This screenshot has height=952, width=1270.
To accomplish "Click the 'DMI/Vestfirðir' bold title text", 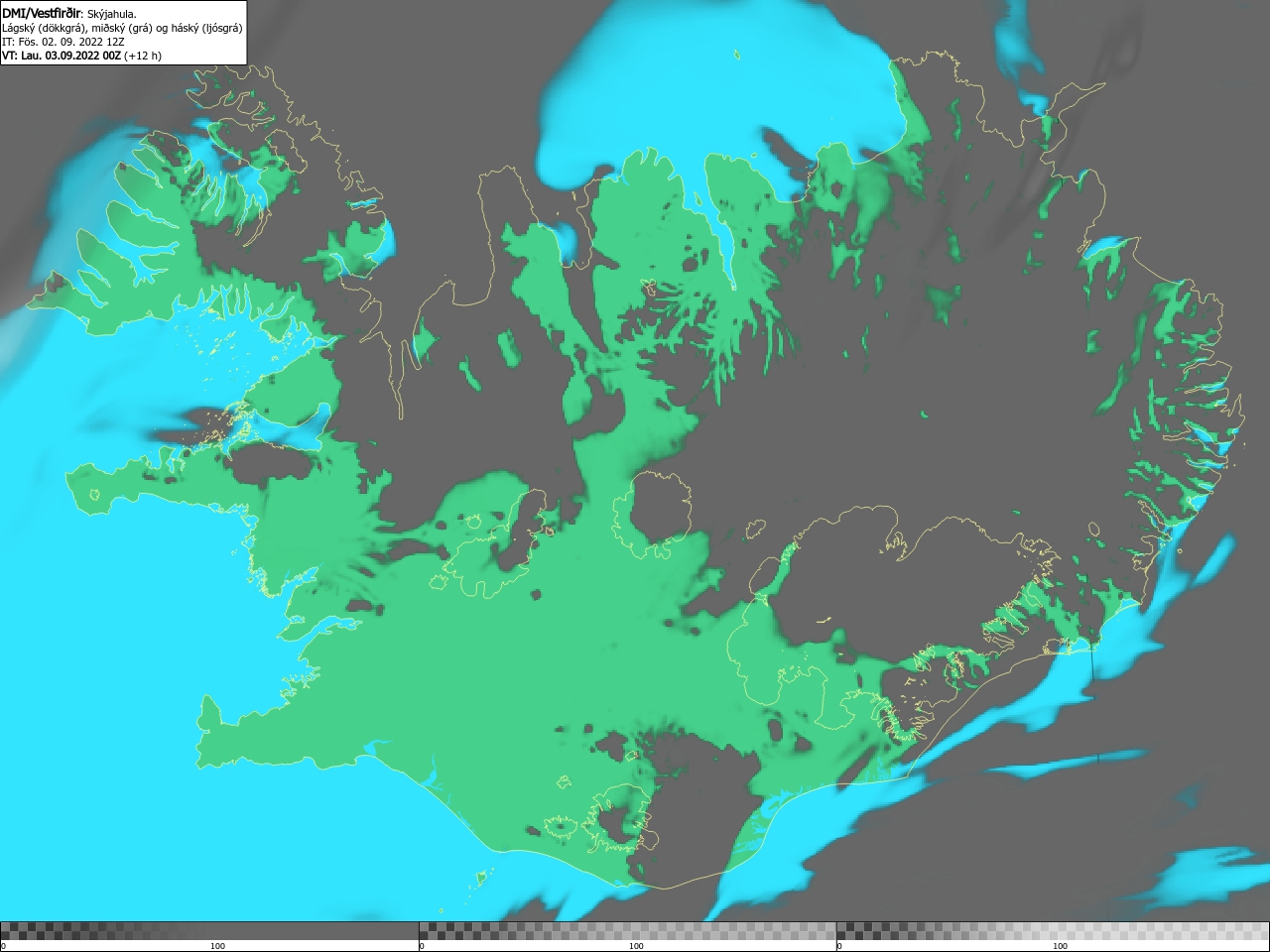I will (42, 13).
